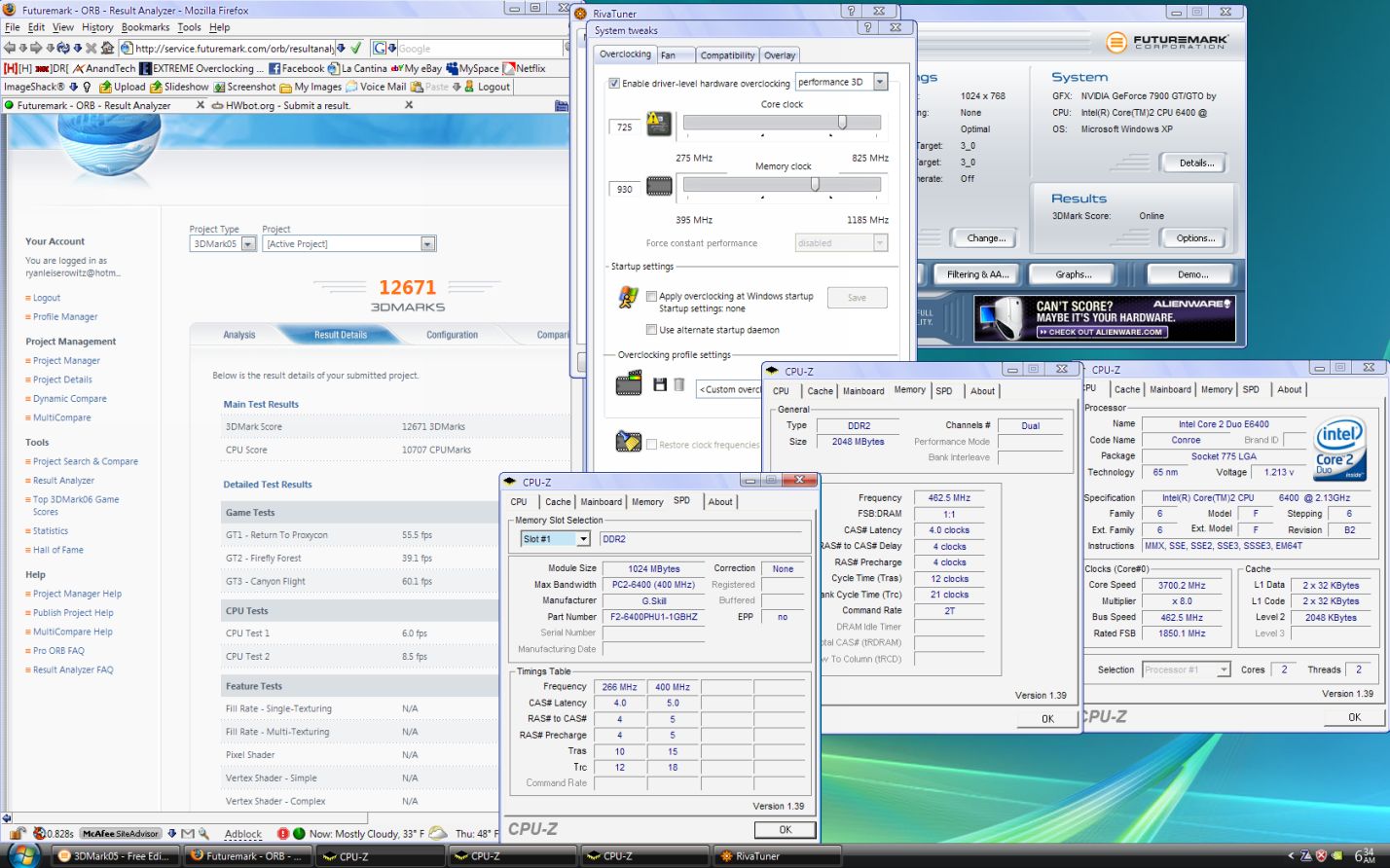Click the Graphs button in 3DMark
The width and height of the screenshot is (1390, 868).
(x=1074, y=274)
